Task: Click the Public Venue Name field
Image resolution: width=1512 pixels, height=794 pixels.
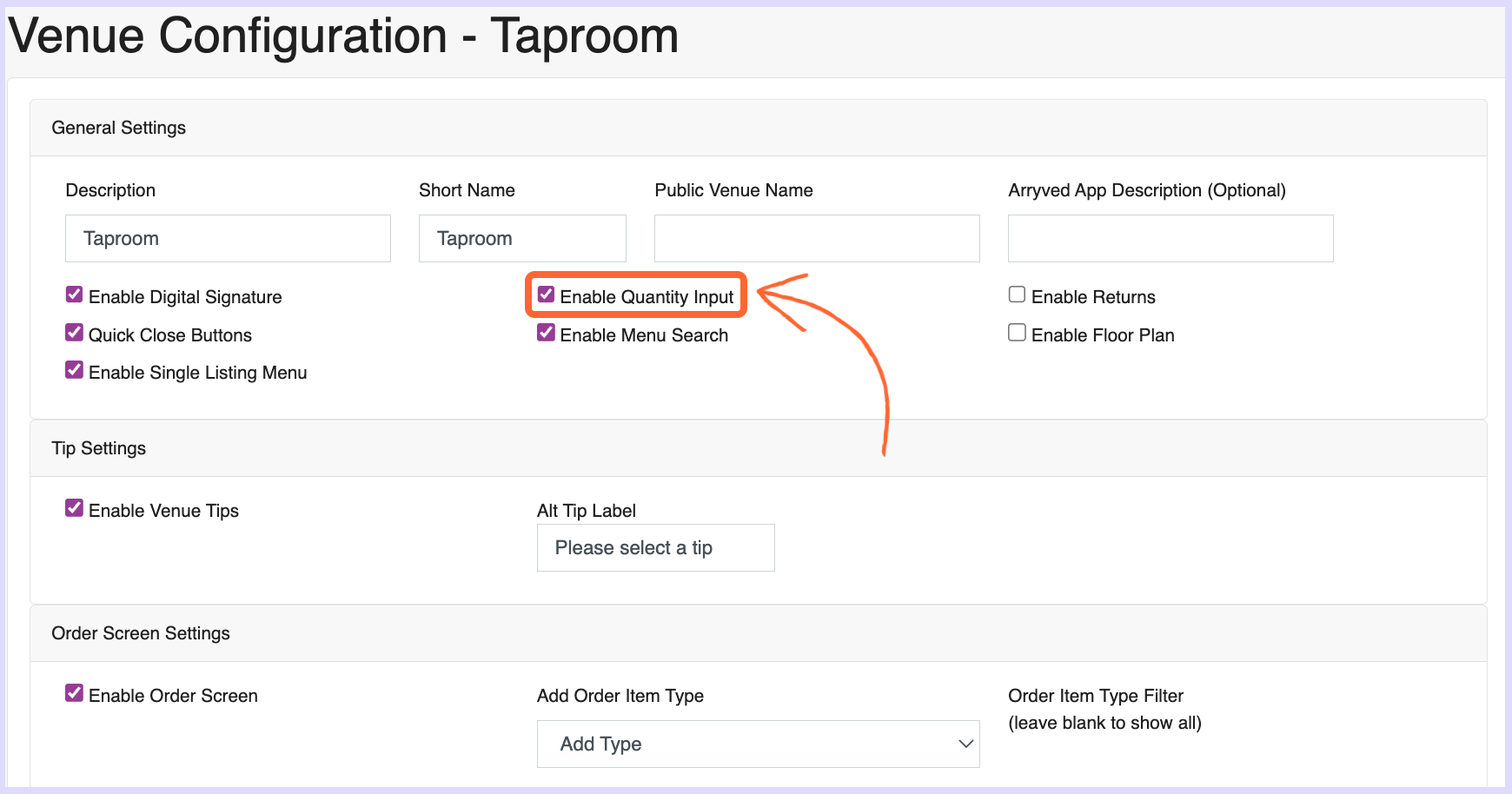Action: pos(817,239)
